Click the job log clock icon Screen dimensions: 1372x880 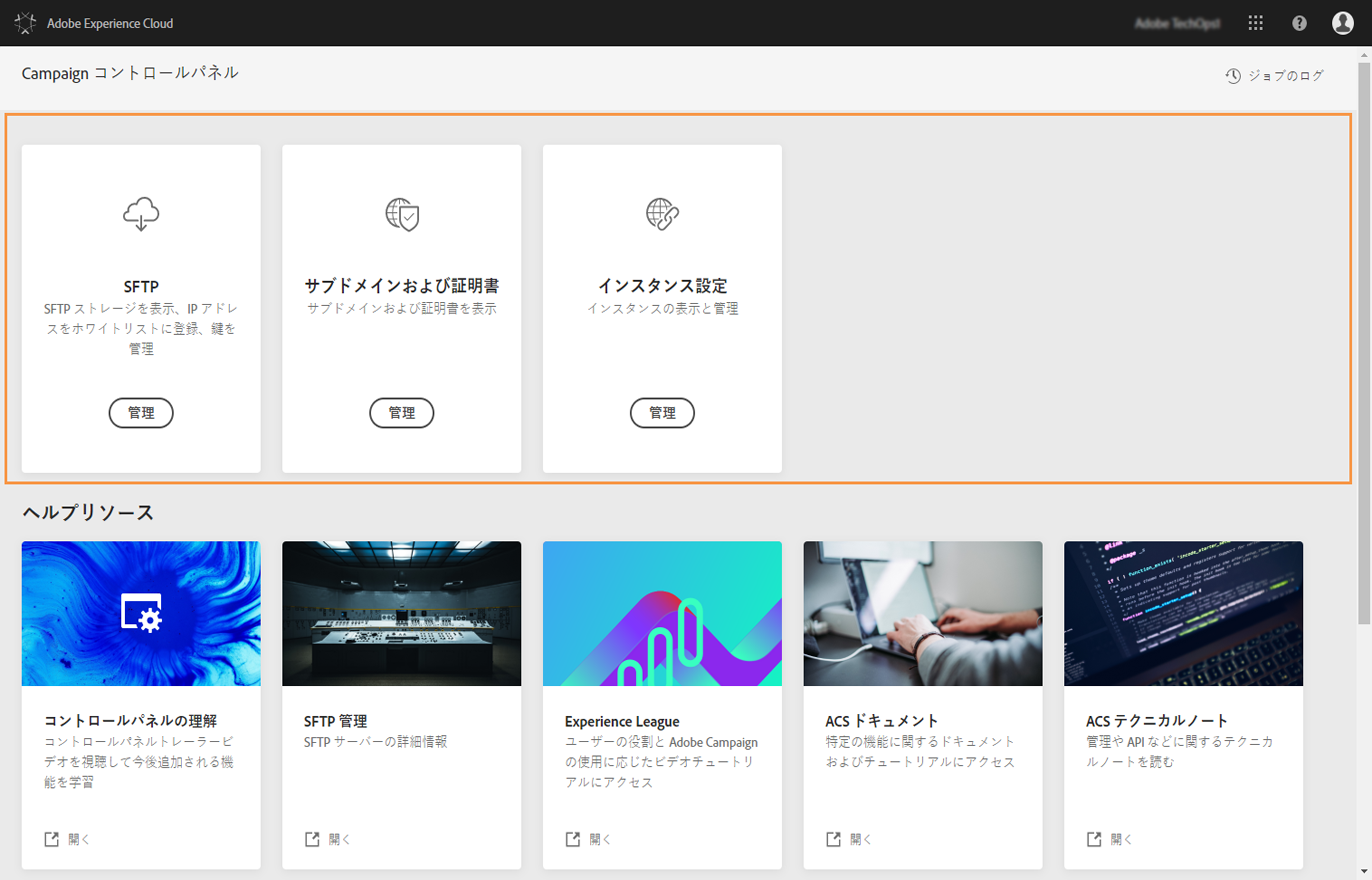pos(1233,76)
